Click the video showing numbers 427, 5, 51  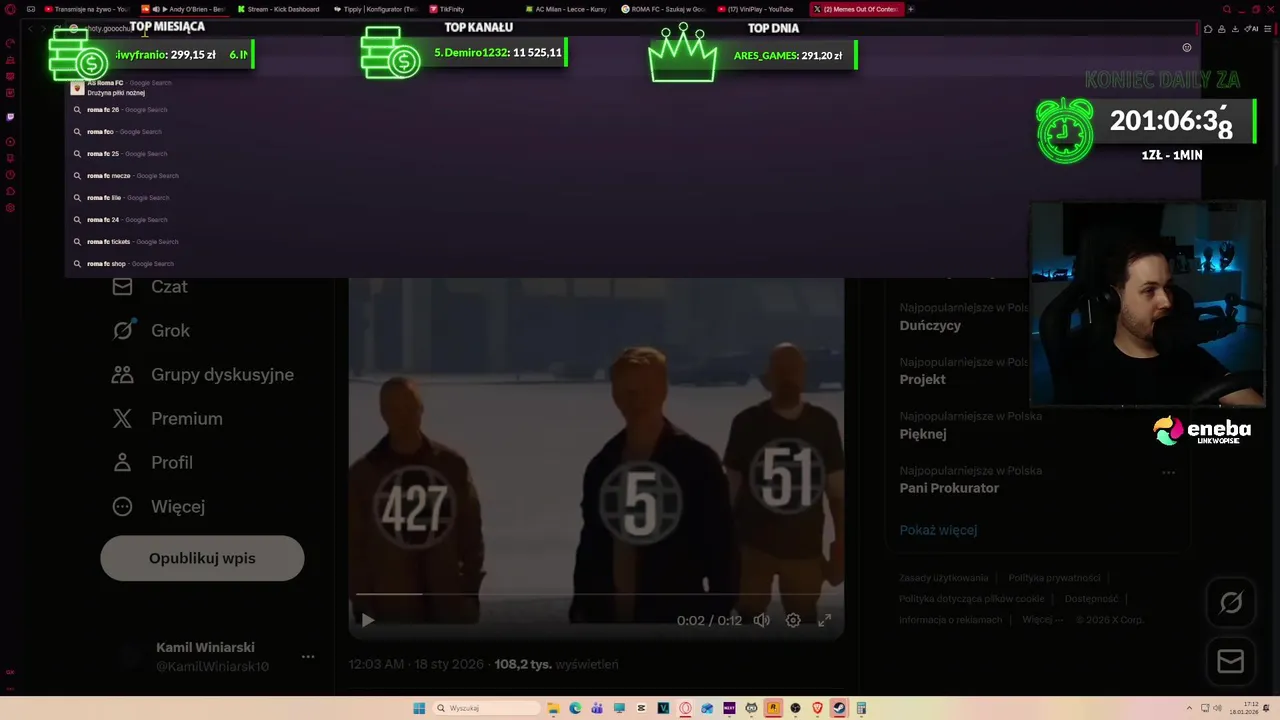click(596, 457)
